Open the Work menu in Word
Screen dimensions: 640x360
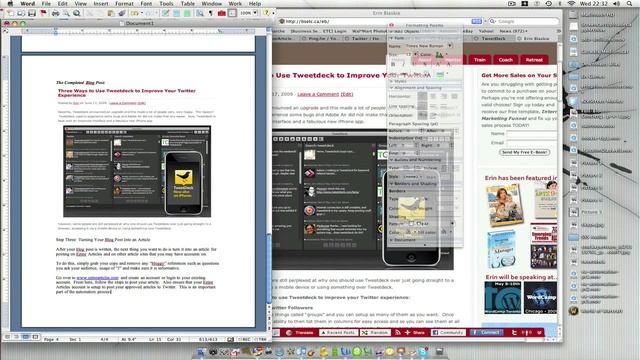point(235,3)
